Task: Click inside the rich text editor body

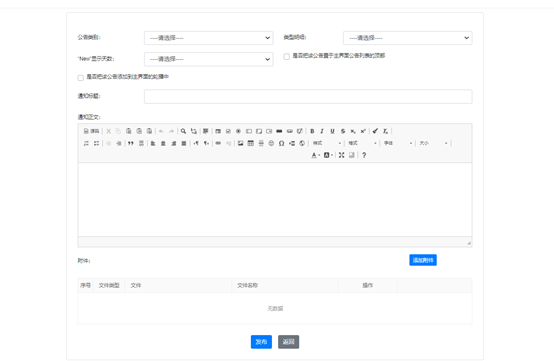Action: tap(275, 200)
